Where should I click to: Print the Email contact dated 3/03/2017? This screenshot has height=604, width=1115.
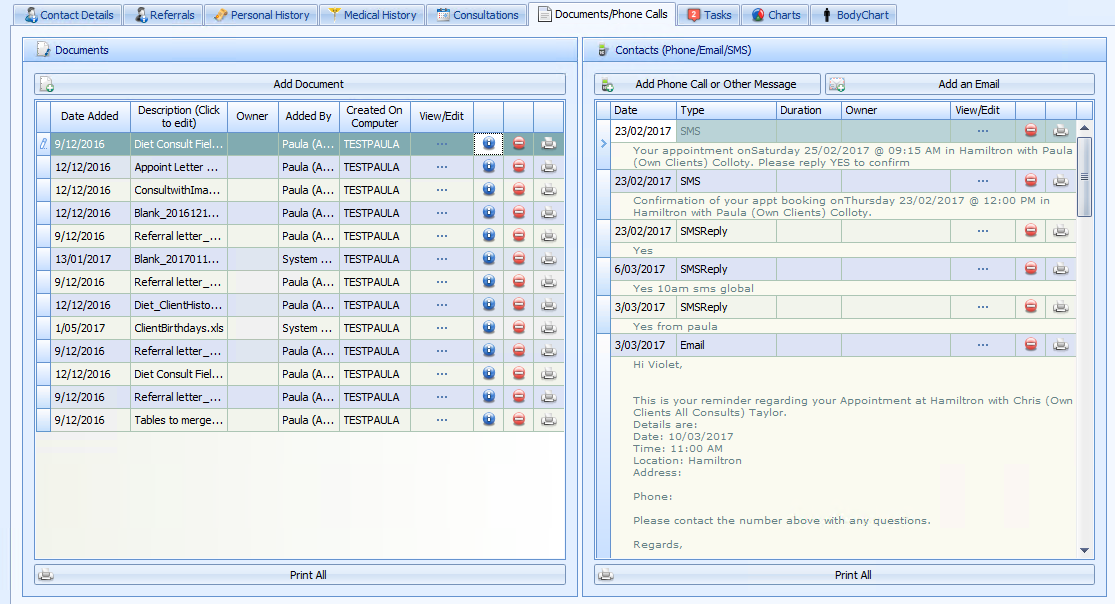tap(1060, 344)
